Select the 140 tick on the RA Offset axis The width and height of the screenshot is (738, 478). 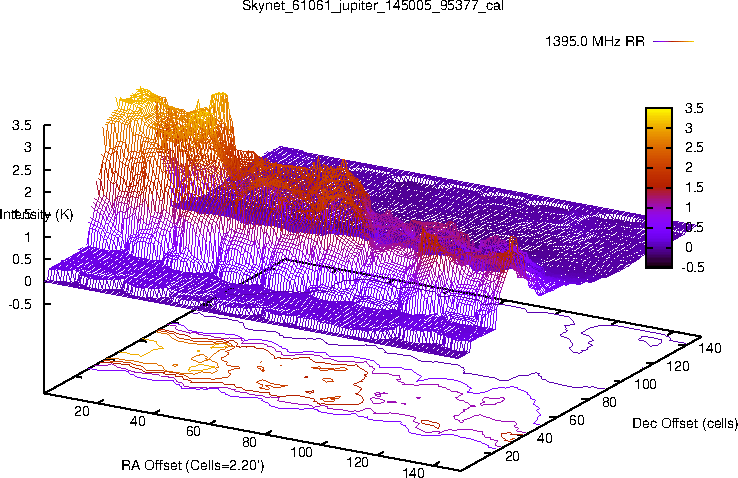[413, 472]
